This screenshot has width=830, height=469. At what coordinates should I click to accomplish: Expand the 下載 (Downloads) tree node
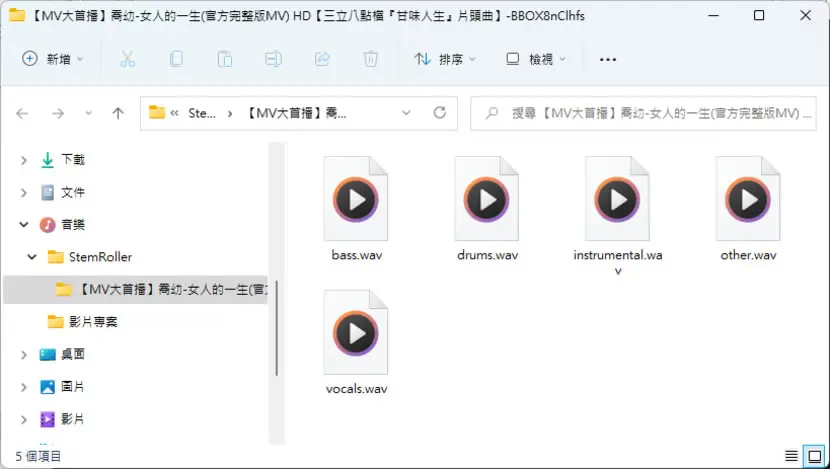[x=23, y=160]
